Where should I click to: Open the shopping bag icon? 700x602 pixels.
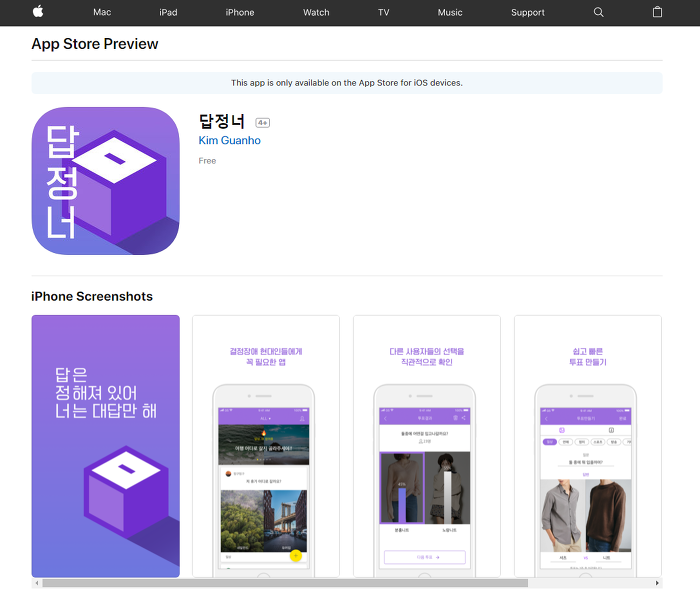coord(657,12)
